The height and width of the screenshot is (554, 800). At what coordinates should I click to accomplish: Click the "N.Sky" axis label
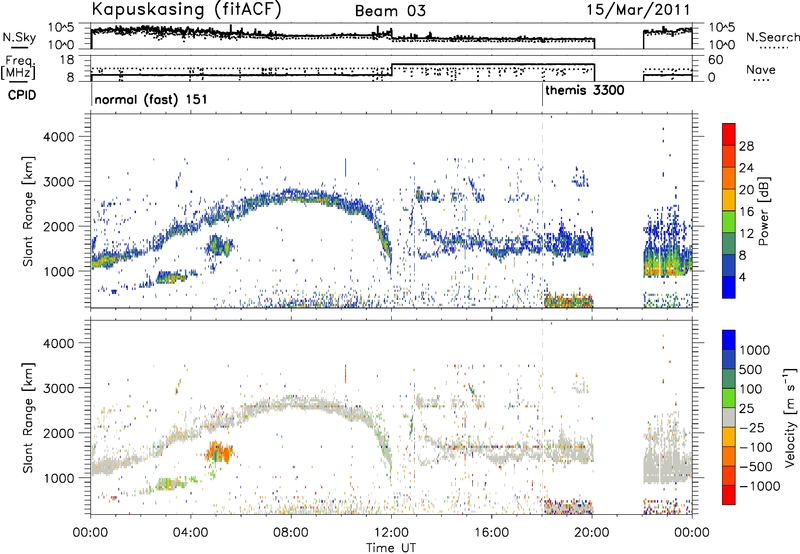[x=19, y=37]
